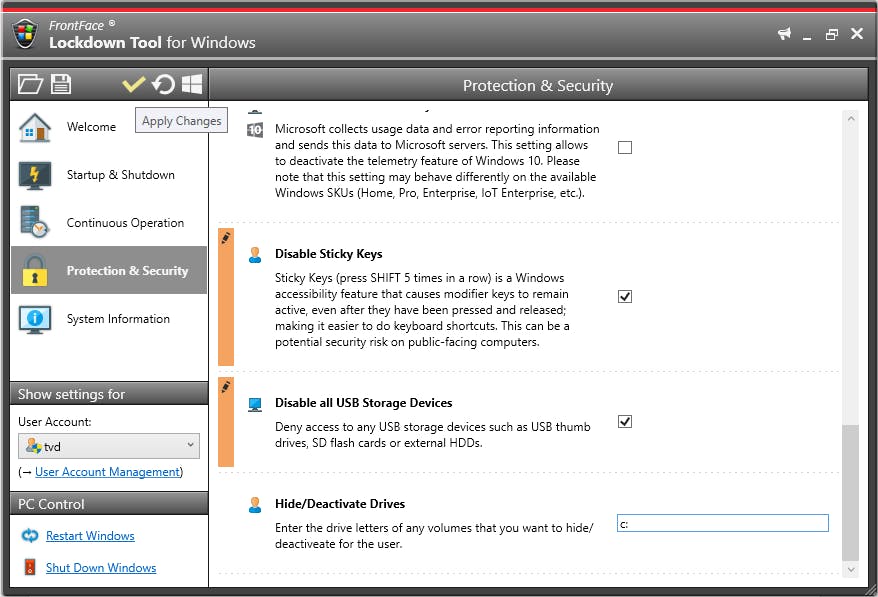
Task: Click the reset arrow icon in toolbar
Action: [x=164, y=85]
